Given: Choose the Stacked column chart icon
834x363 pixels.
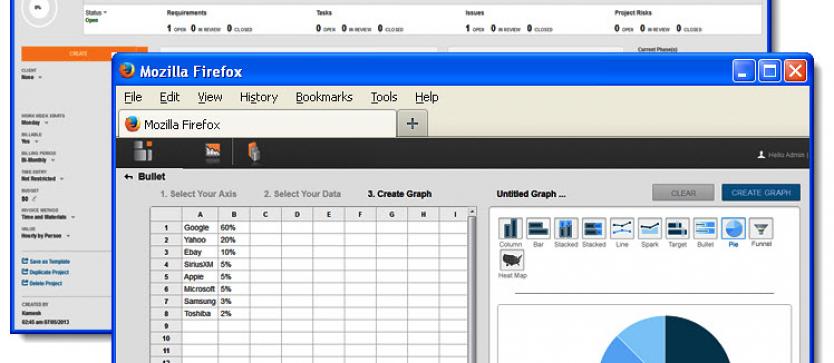Looking at the screenshot, I should click(566, 228).
